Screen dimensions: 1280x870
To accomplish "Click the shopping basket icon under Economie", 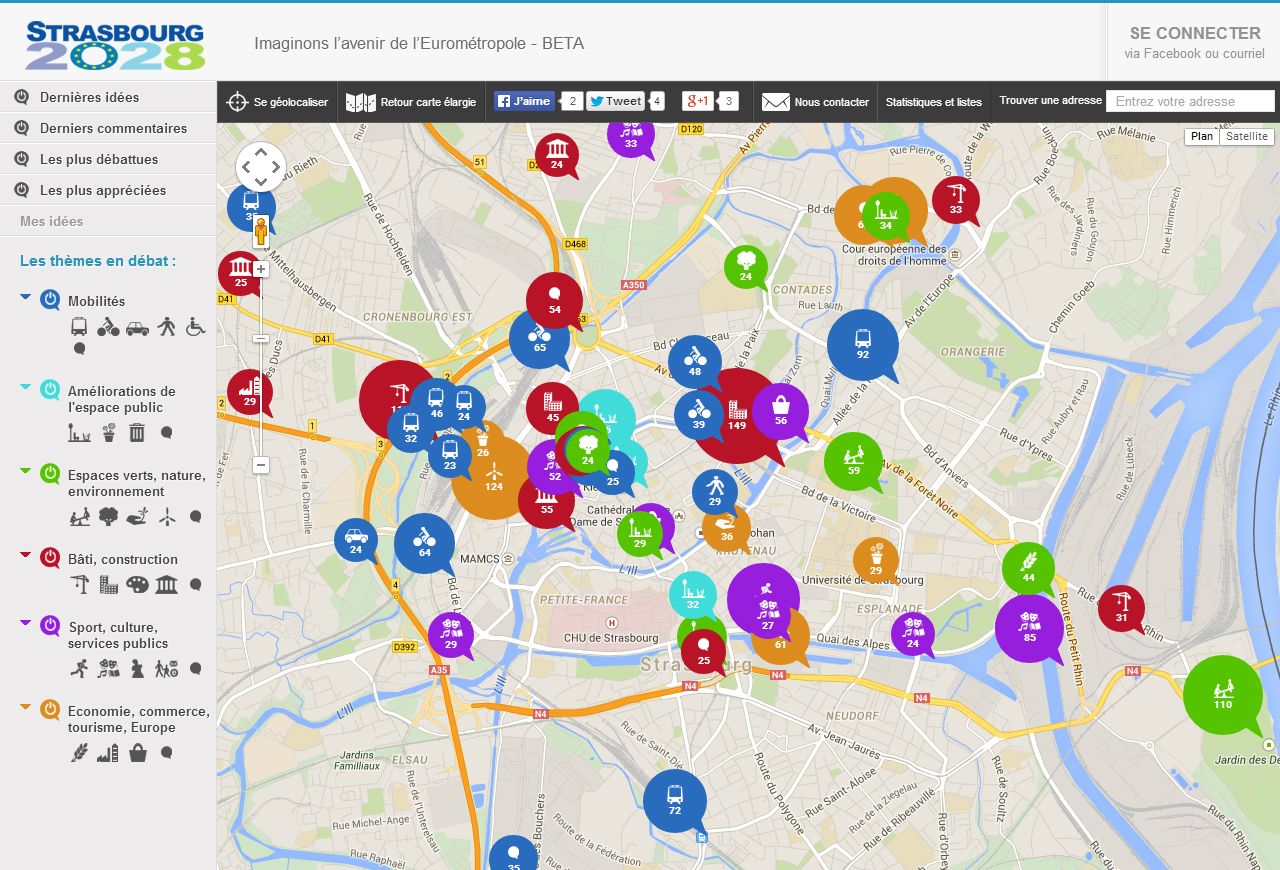I will coord(138,753).
